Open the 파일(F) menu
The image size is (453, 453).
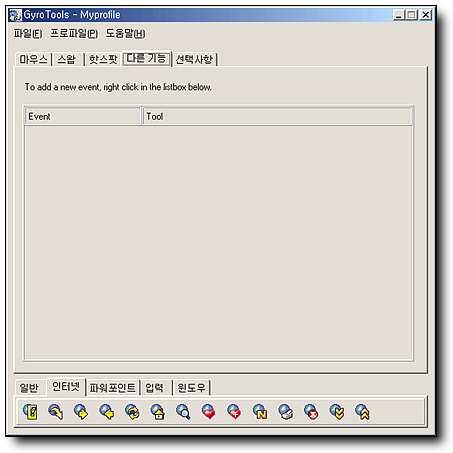tap(28, 33)
